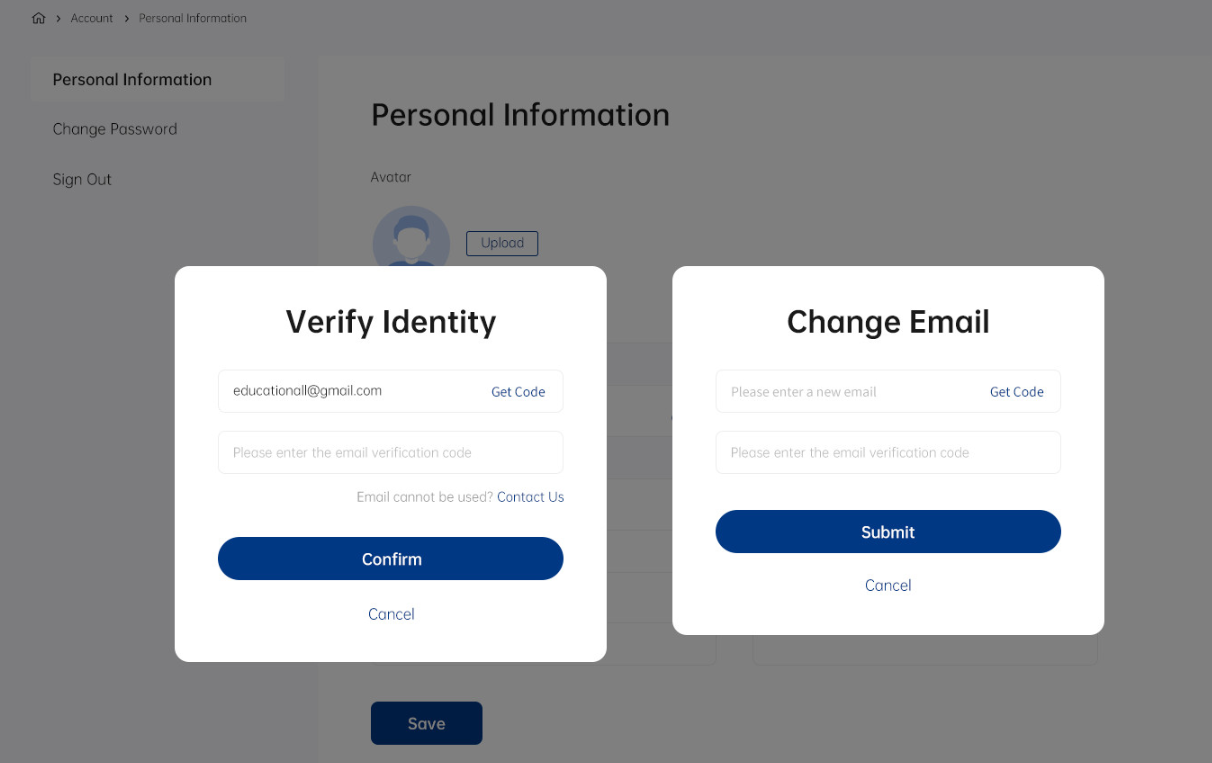Viewport: 1212px width, 763px height.
Task: Select Personal Information in the sidebar
Action: (132, 80)
